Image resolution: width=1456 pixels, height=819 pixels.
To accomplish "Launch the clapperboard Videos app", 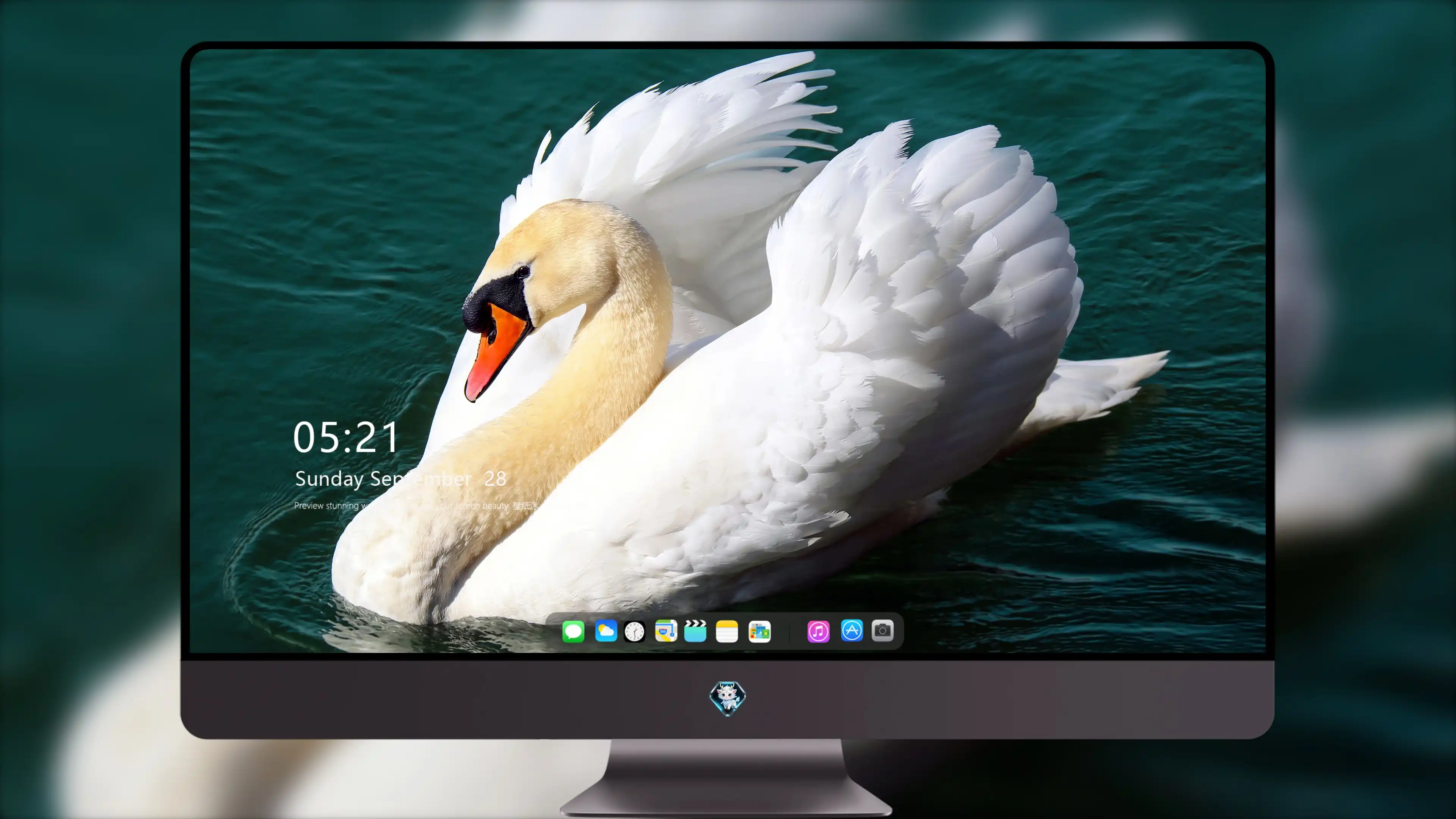I will (x=695, y=631).
